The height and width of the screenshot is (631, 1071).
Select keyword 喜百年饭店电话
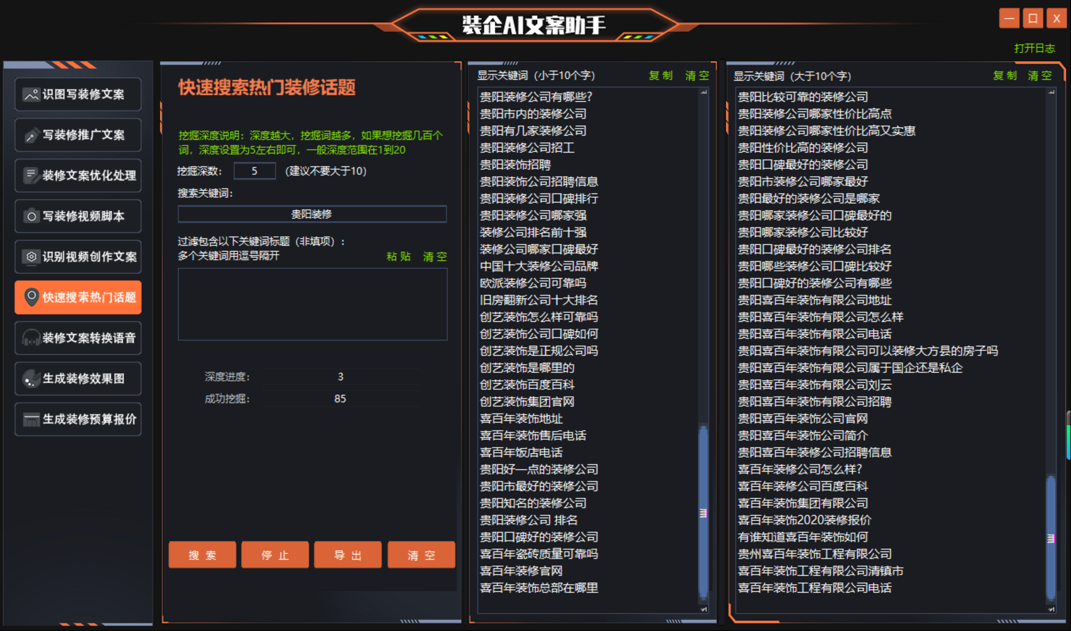coord(521,453)
